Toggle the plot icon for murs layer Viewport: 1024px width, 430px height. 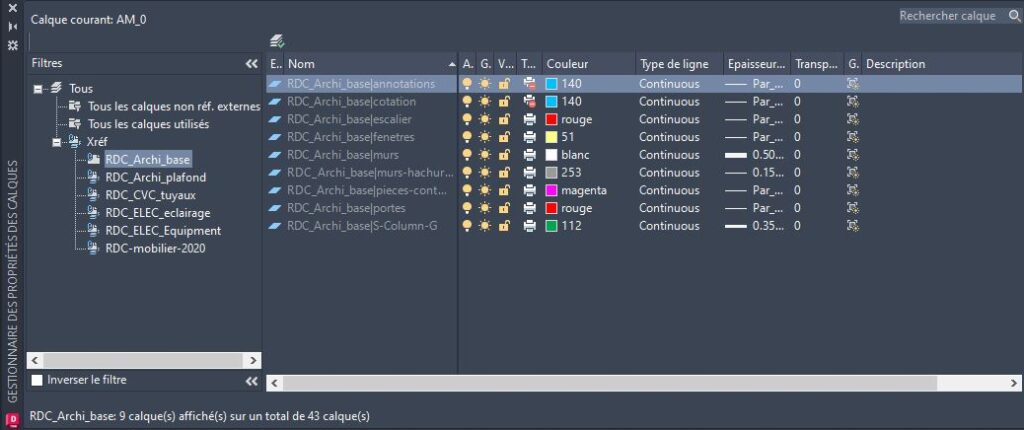tap(529, 155)
